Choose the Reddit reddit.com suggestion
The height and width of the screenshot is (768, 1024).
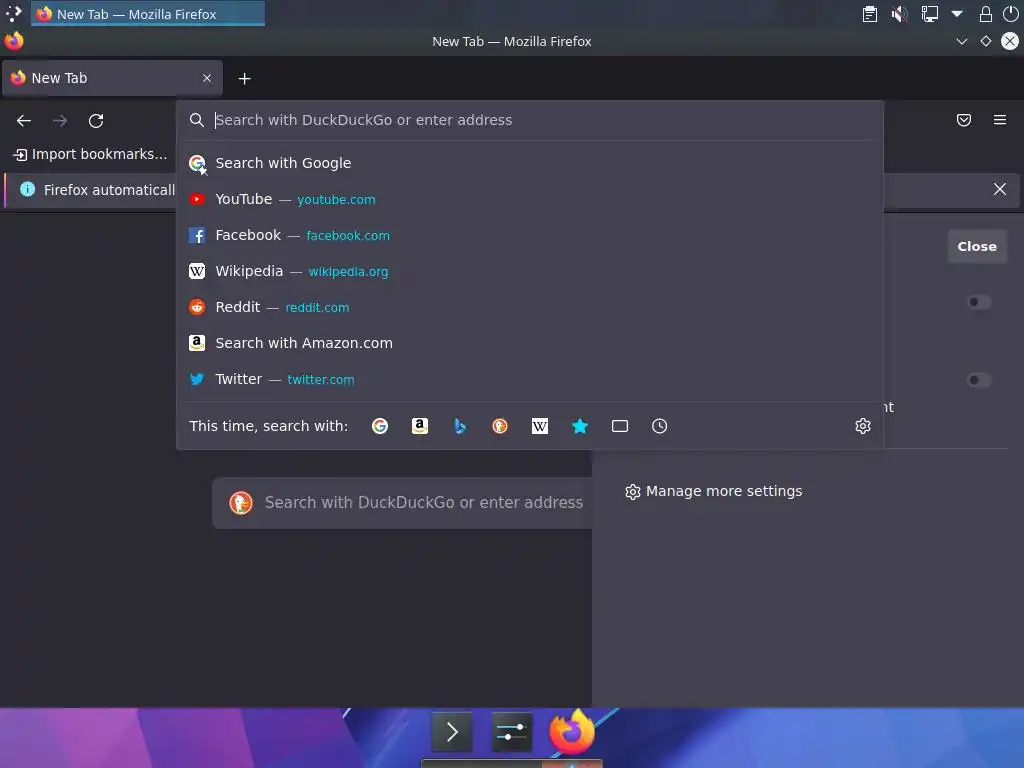point(530,307)
